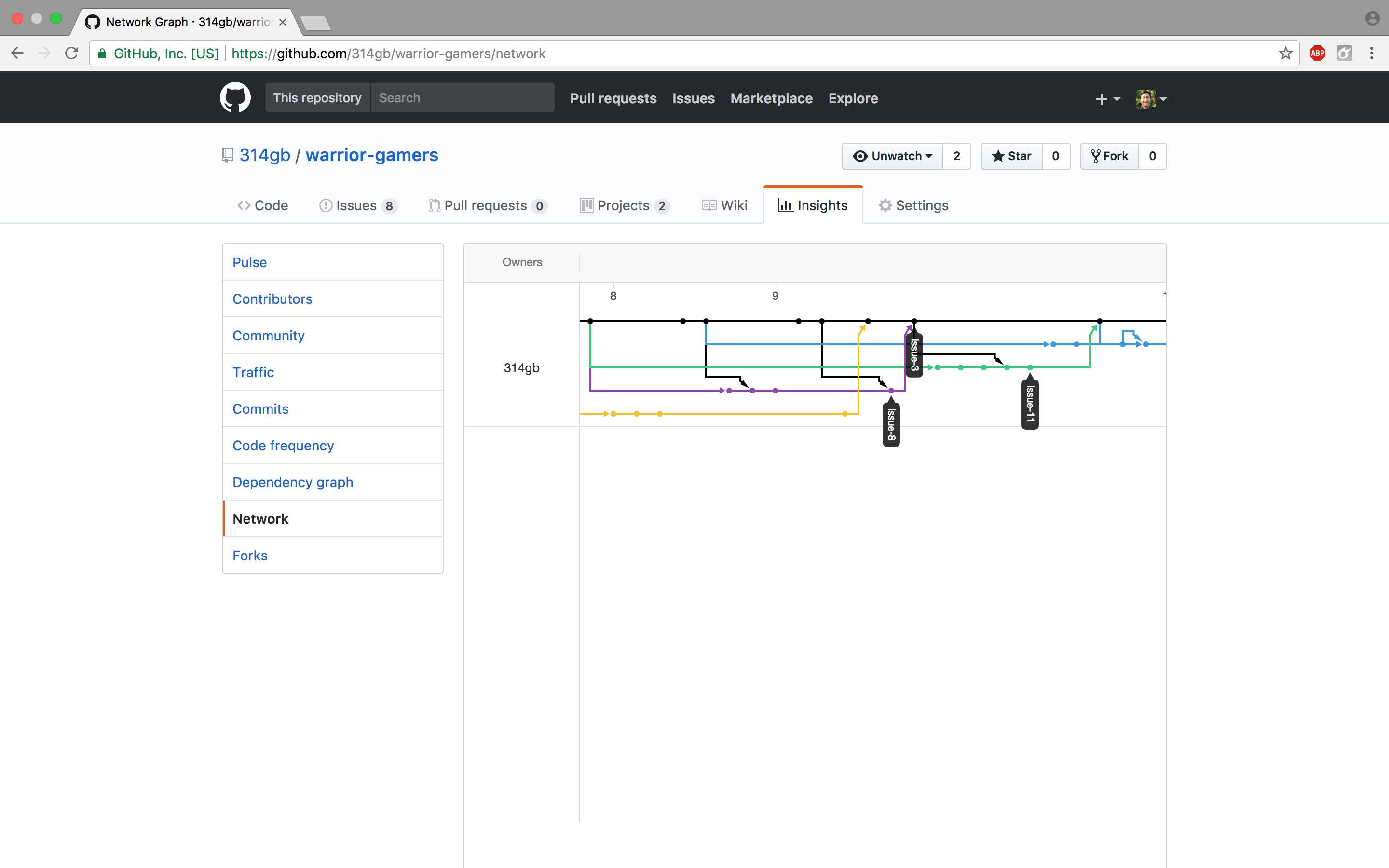Reload the page with the refresh icon
The image size is (1389, 868).
pyautogui.click(x=72, y=54)
